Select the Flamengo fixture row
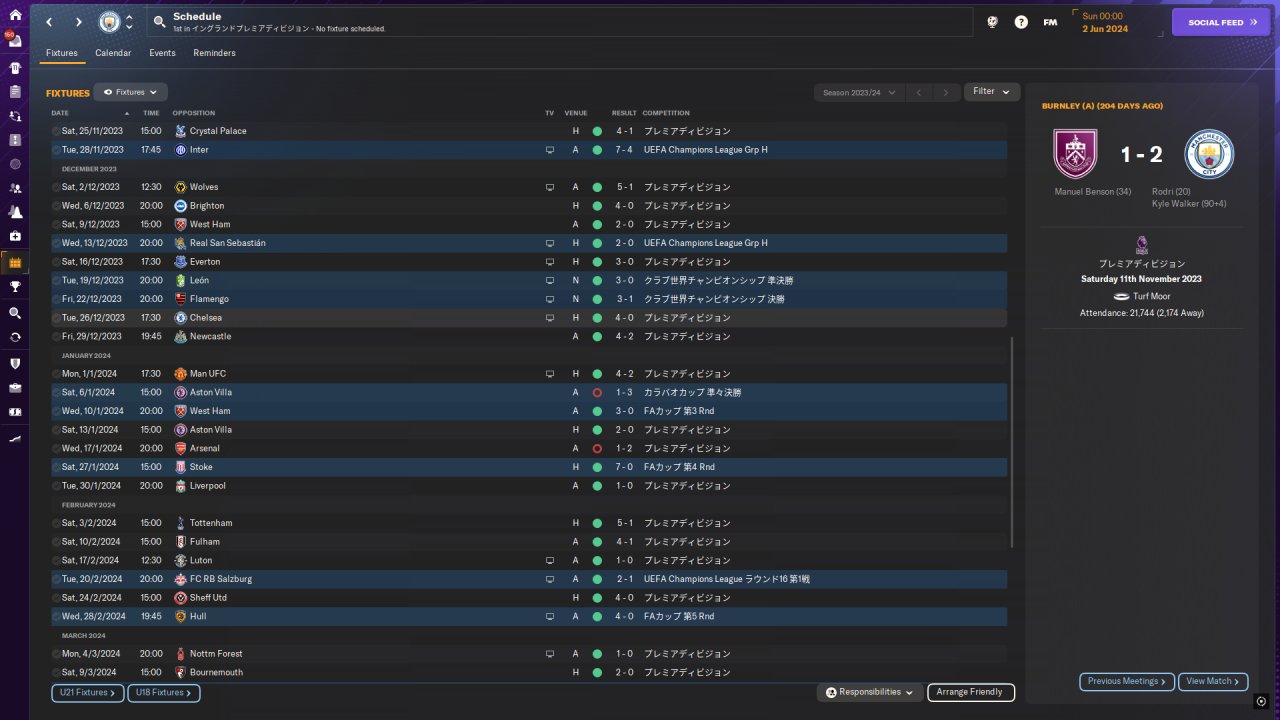Screen dimensions: 1280x720 click(529, 299)
